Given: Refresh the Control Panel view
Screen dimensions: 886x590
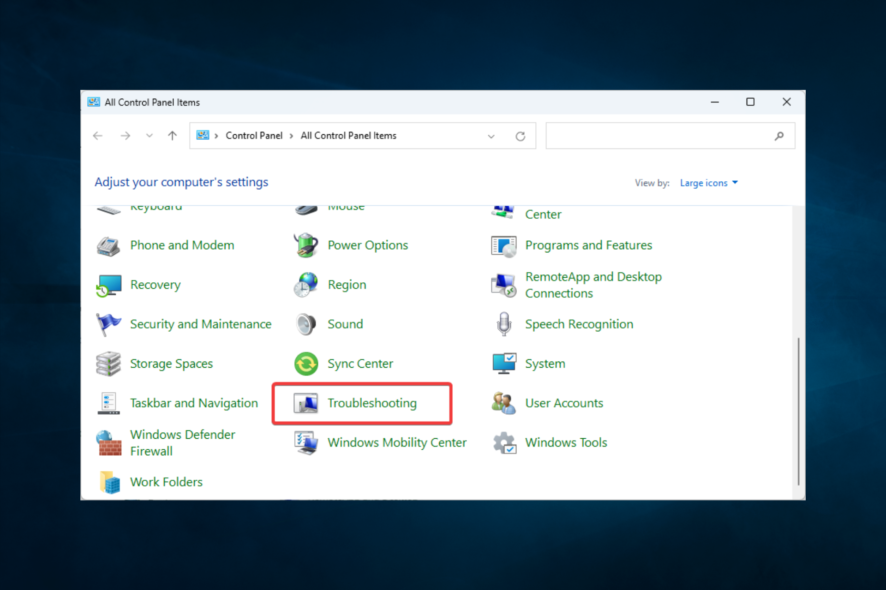Looking at the screenshot, I should click(x=520, y=136).
